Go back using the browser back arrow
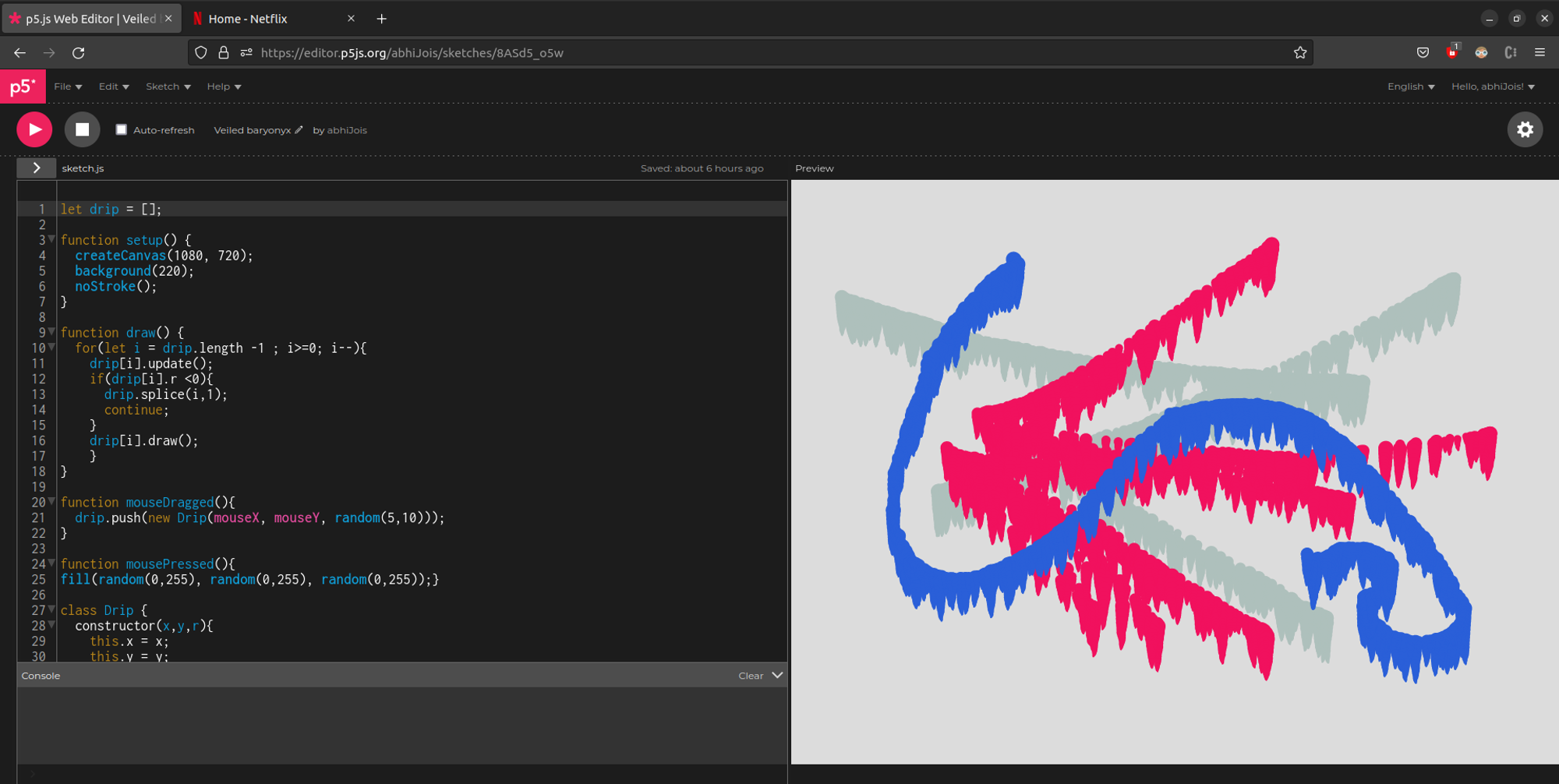The image size is (1559, 784). (x=19, y=53)
